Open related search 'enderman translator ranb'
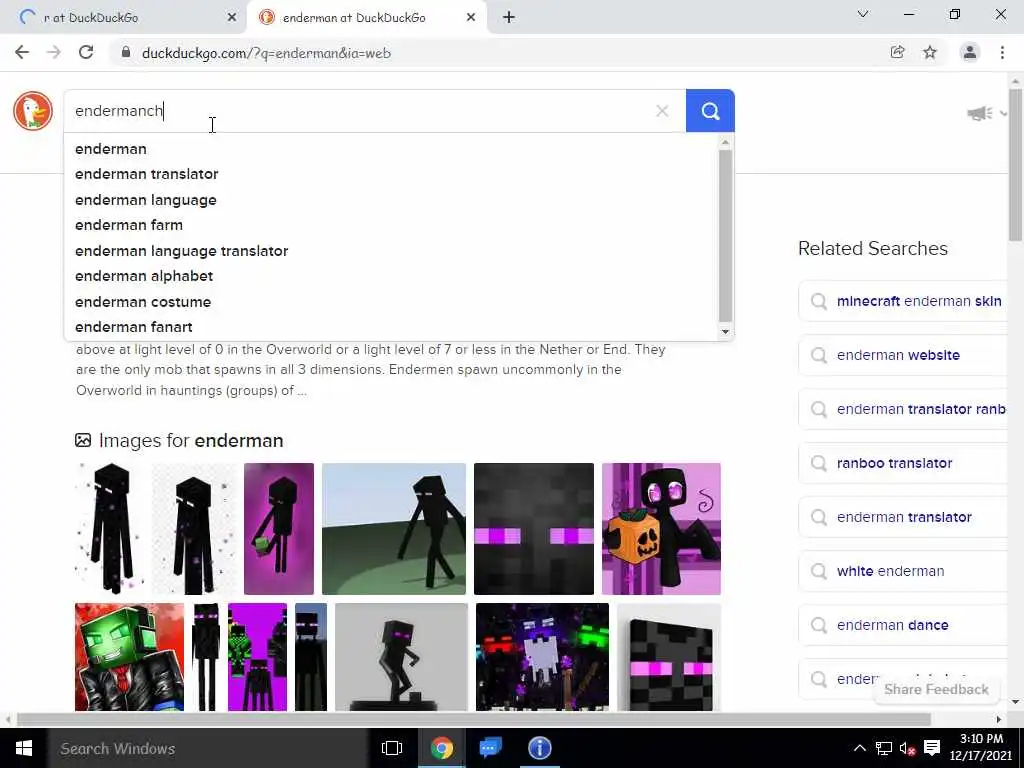Viewport: 1024px width, 768px height. click(x=903, y=409)
